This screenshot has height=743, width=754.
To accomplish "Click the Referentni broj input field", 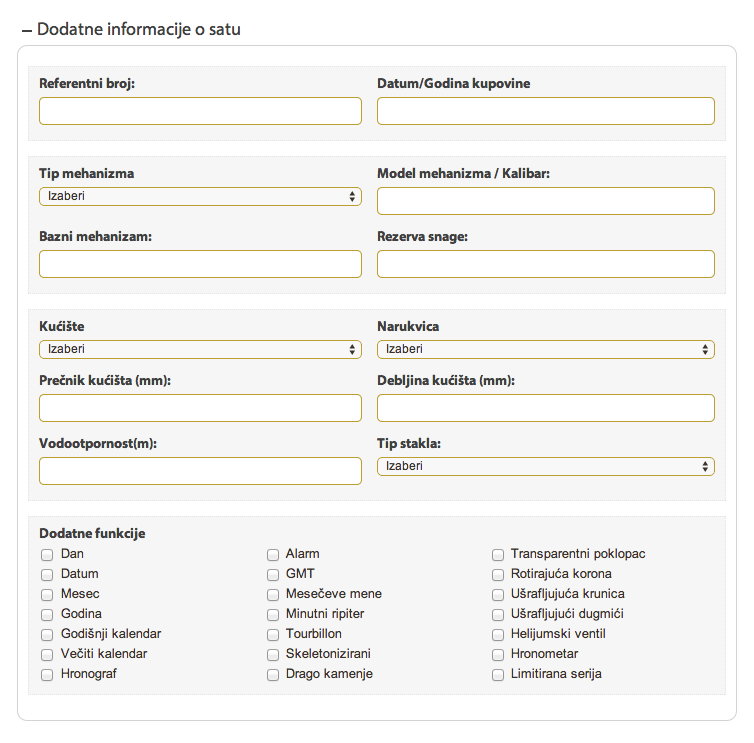I will point(200,111).
